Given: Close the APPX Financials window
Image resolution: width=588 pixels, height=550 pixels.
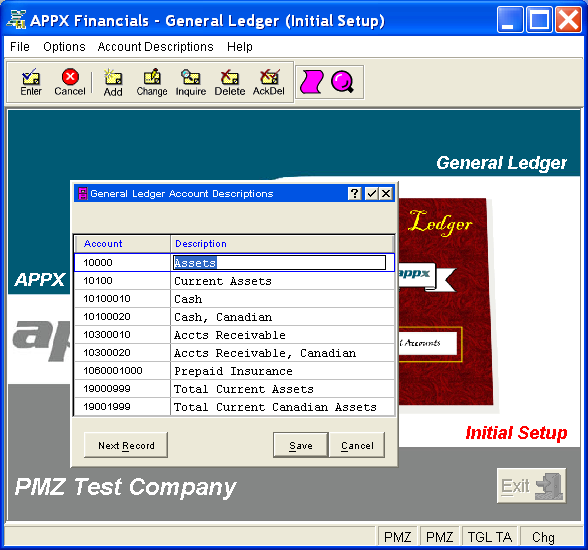Looking at the screenshot, I should pyautogui.click(x=568, y=19).
